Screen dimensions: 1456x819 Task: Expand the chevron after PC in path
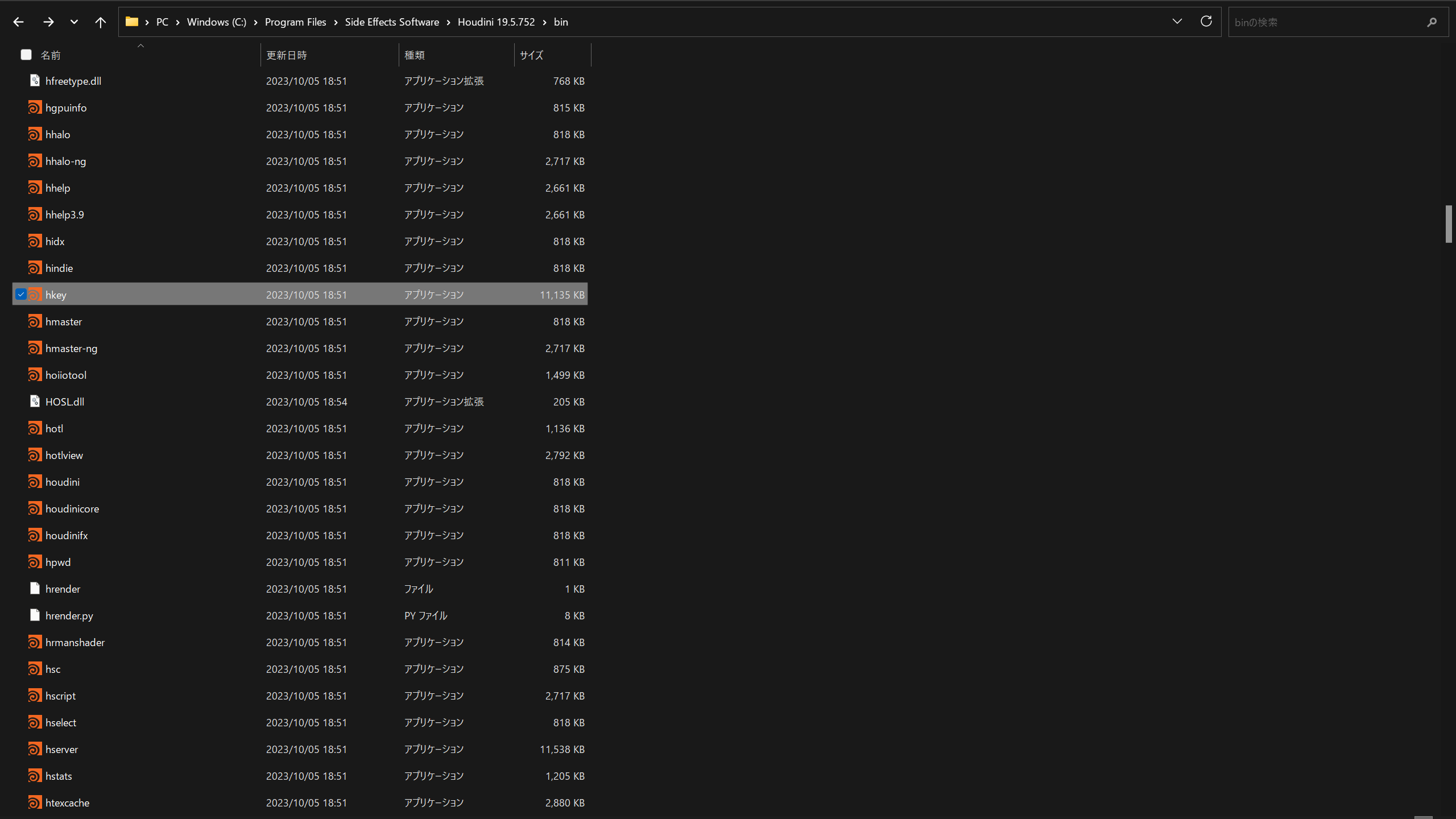click(177, 22)
